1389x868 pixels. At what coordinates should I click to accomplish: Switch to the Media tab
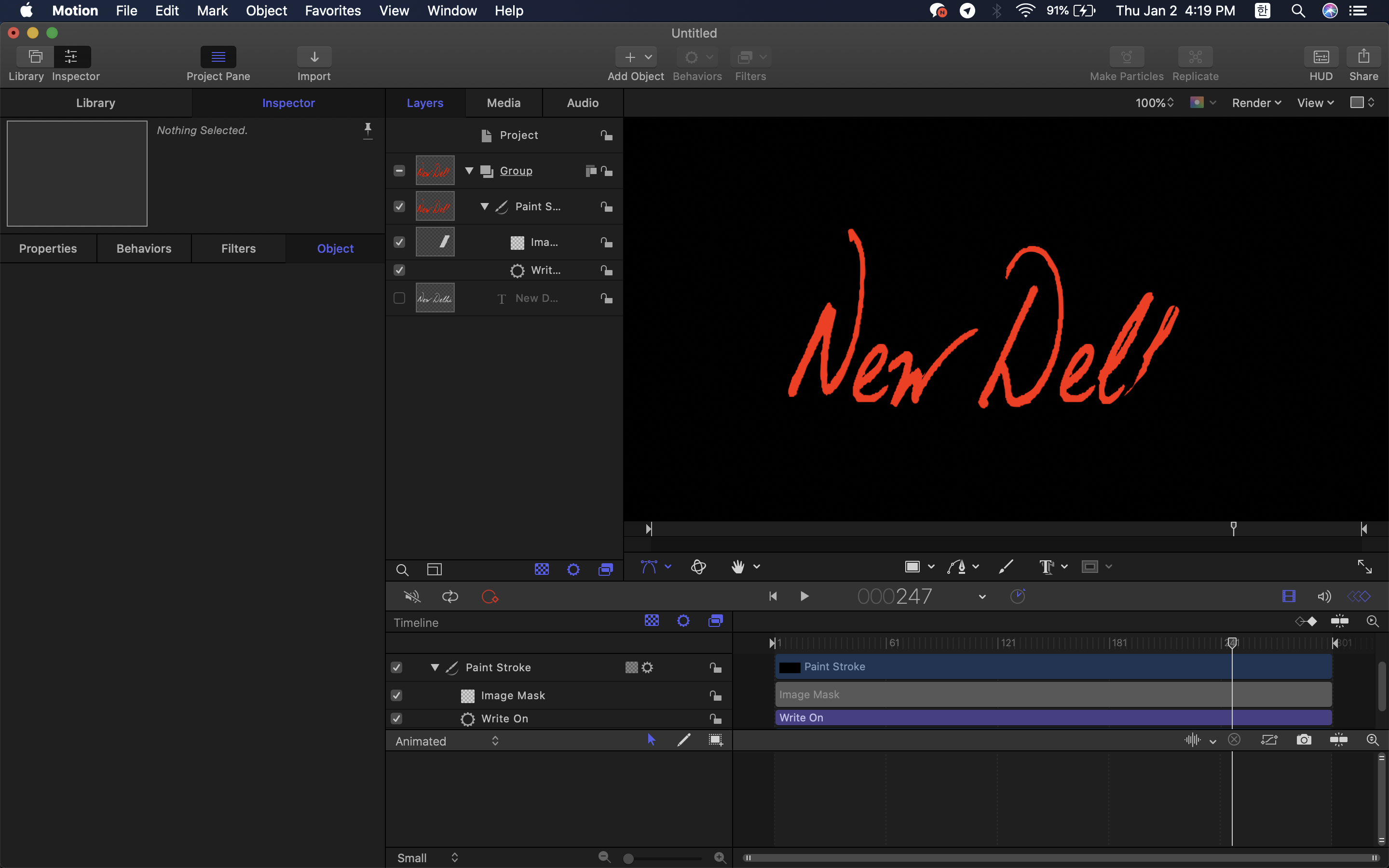tap(504, 103)
